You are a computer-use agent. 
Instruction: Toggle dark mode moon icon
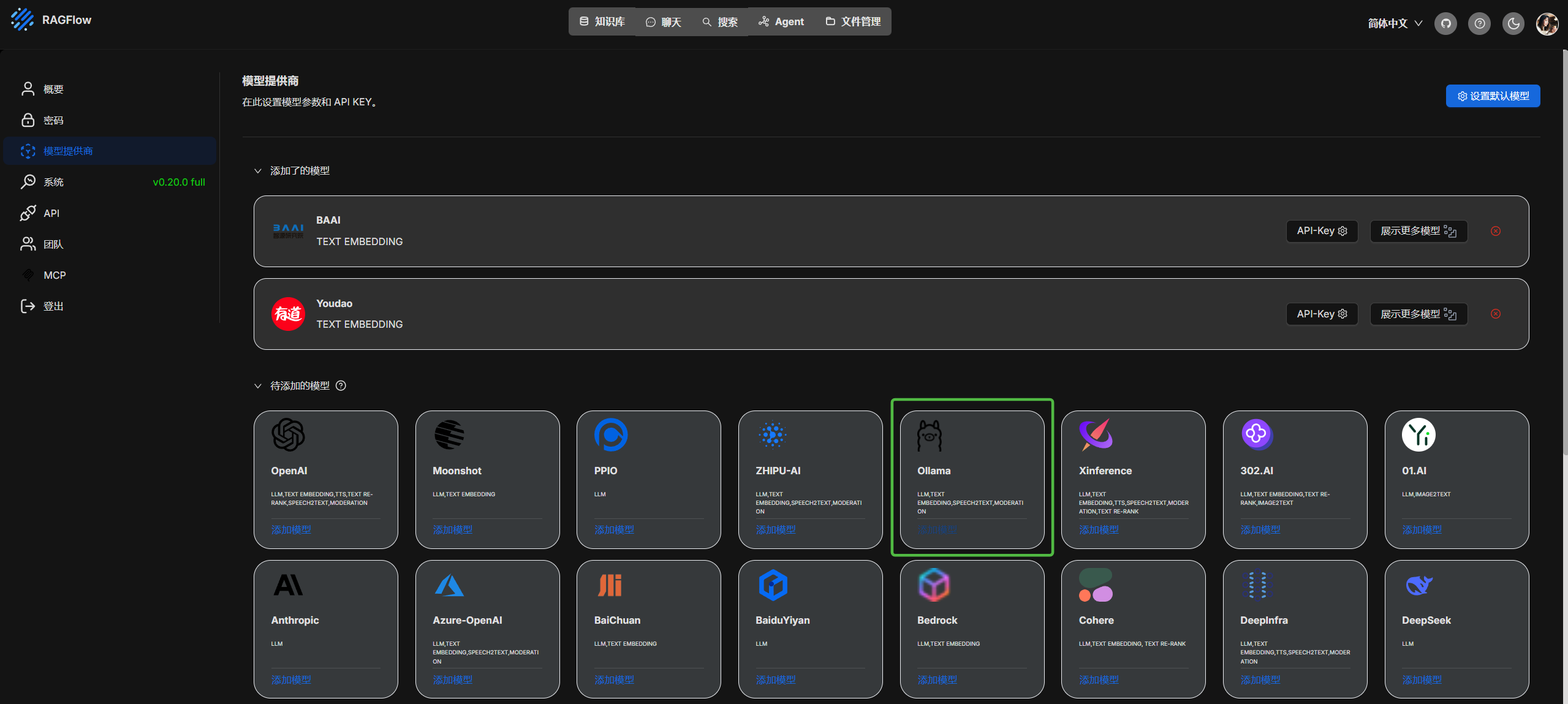point(1513,24)
